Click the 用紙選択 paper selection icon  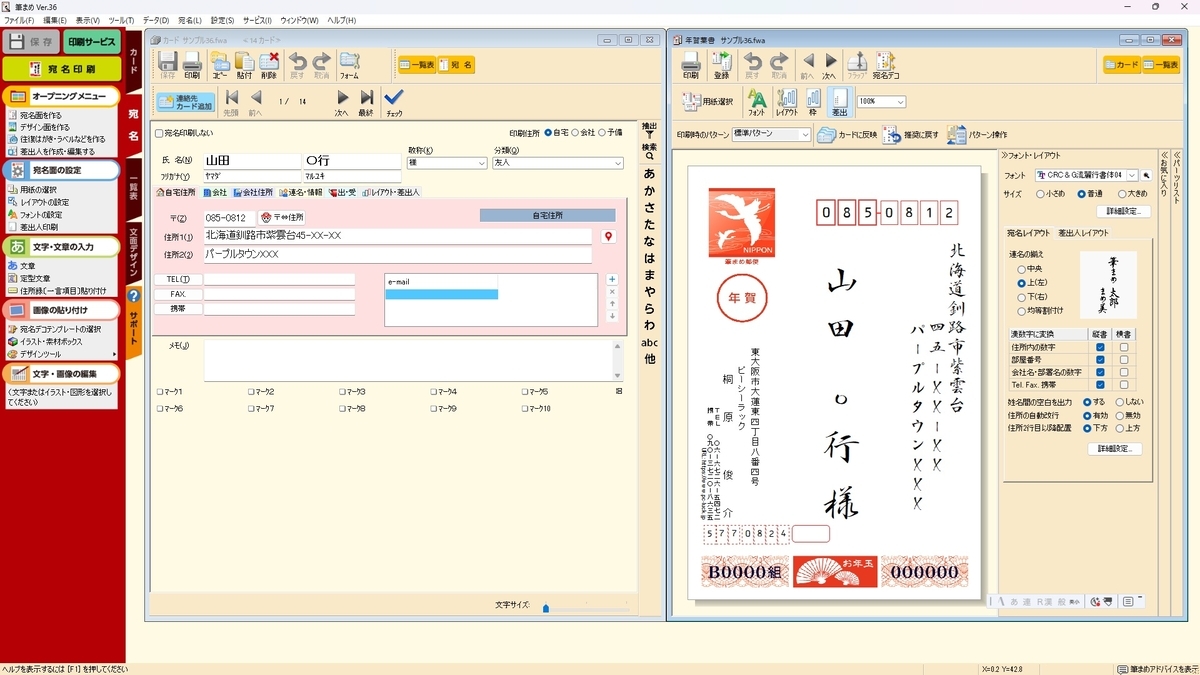point(709,101)
